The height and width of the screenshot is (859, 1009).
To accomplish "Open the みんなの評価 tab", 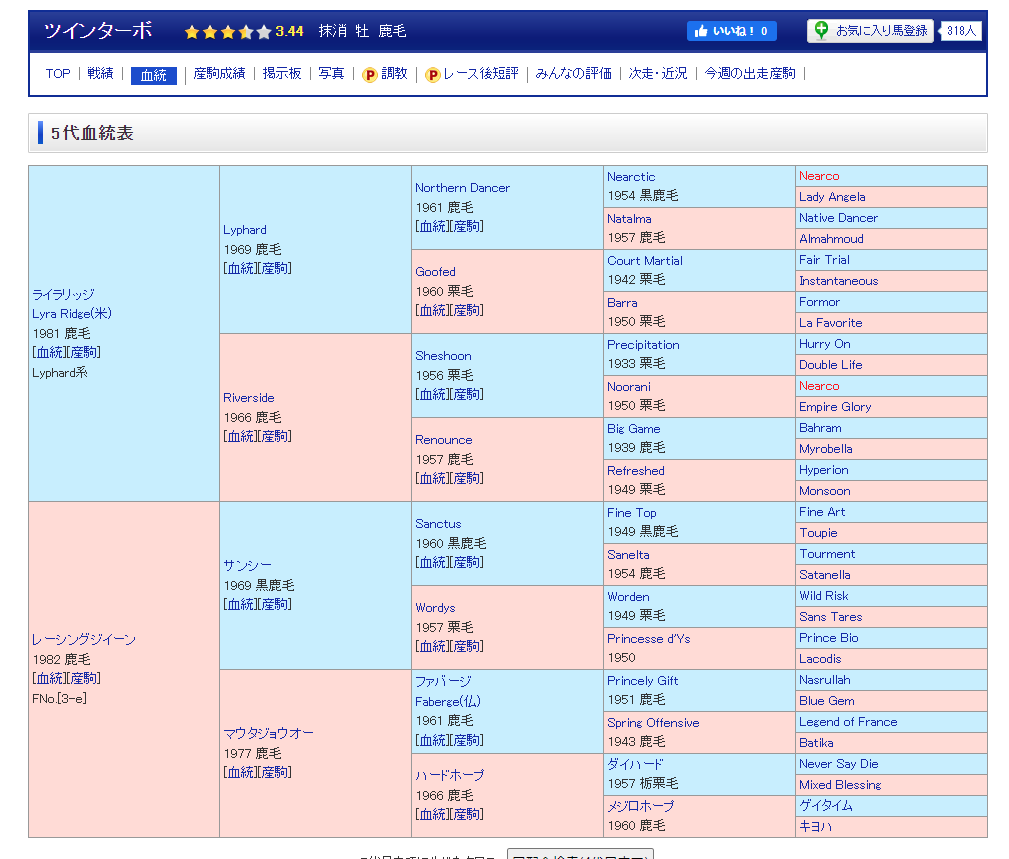I will pyautogui.click(x=573, y=74).
